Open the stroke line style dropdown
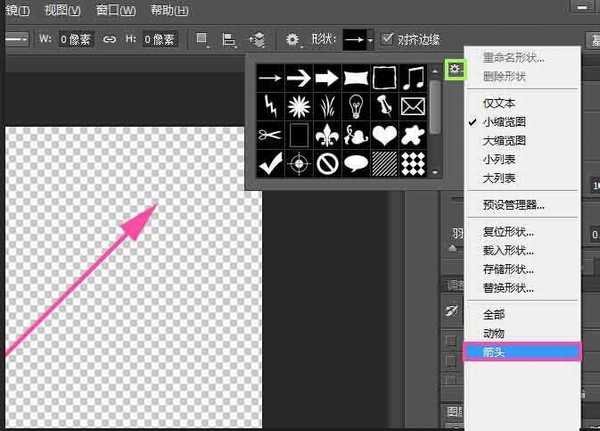 point(16,39)
